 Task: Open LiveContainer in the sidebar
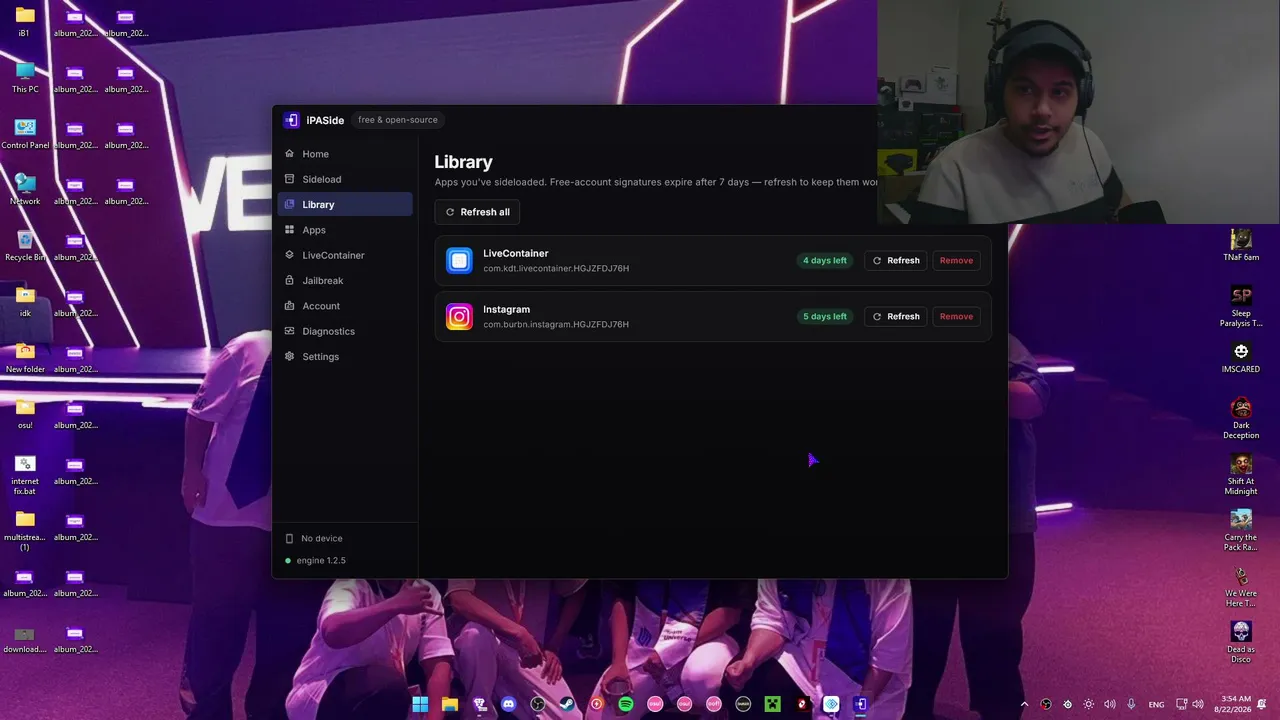click(x=344, y=255)
